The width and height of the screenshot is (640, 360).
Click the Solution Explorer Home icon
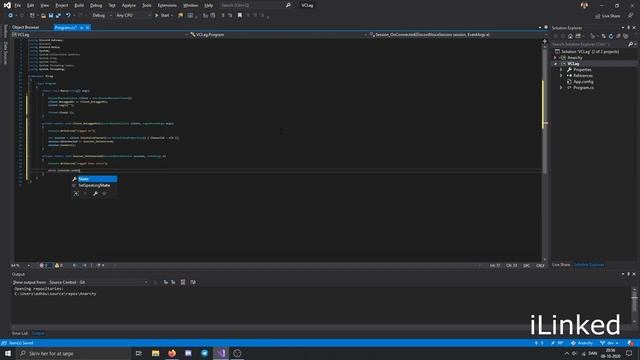coord(570,36)
